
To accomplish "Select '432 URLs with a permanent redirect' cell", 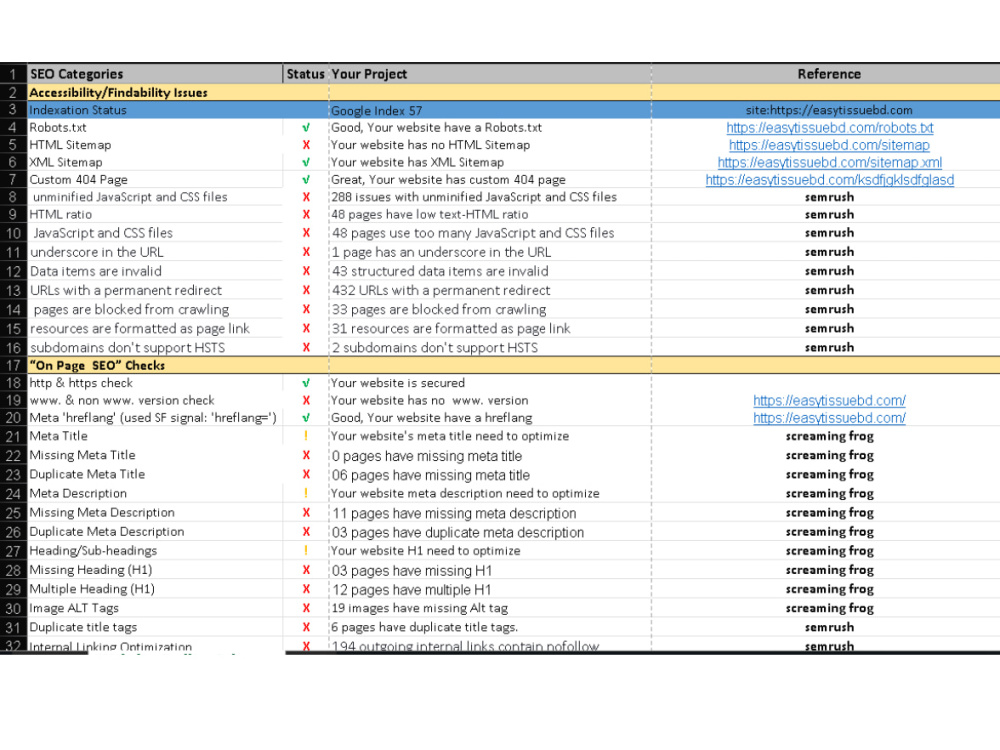I will tap(490, 290).
